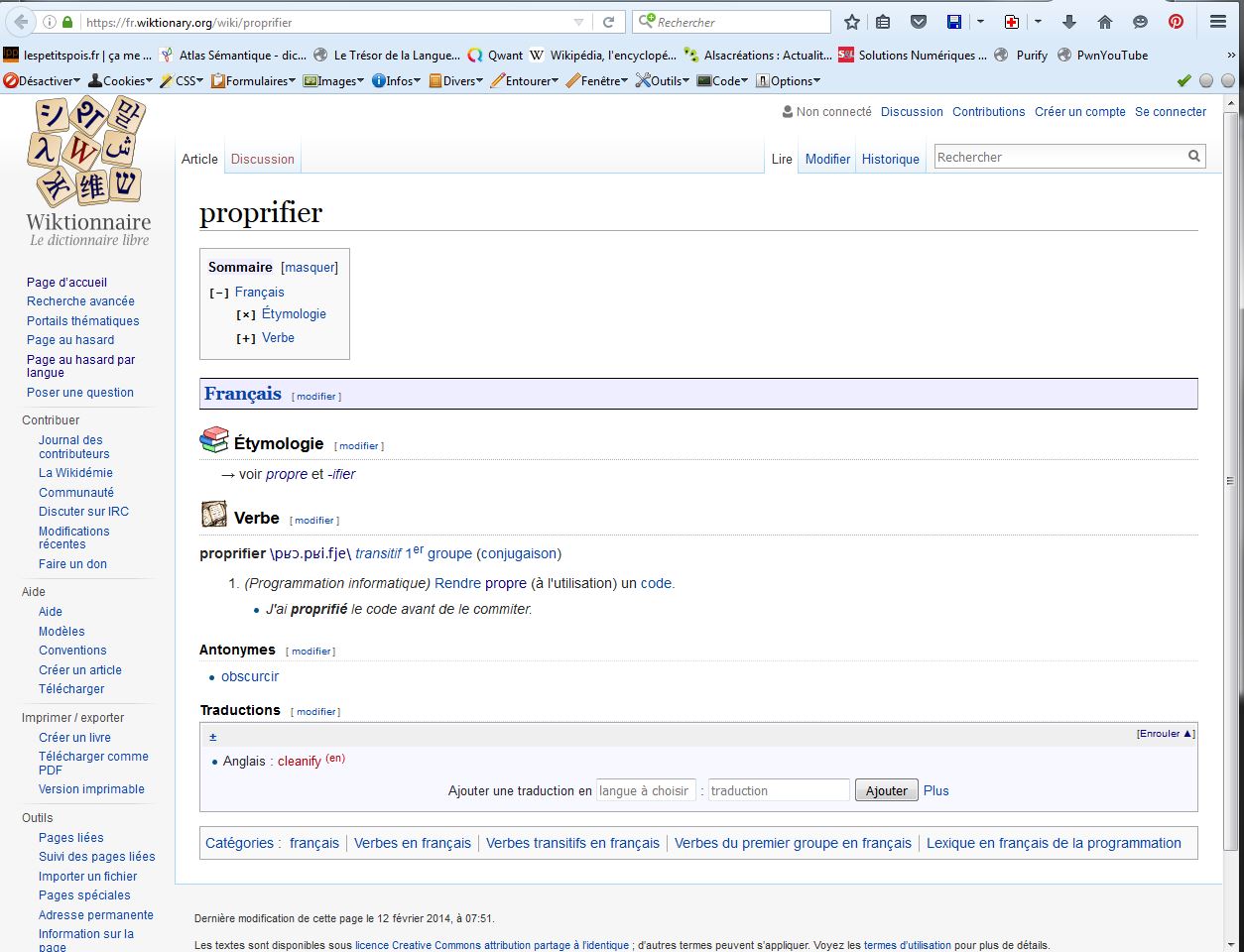1244x952 pixels.
Task: Open the Discussion tab next to Article
Action: click(x=262, y=159)
